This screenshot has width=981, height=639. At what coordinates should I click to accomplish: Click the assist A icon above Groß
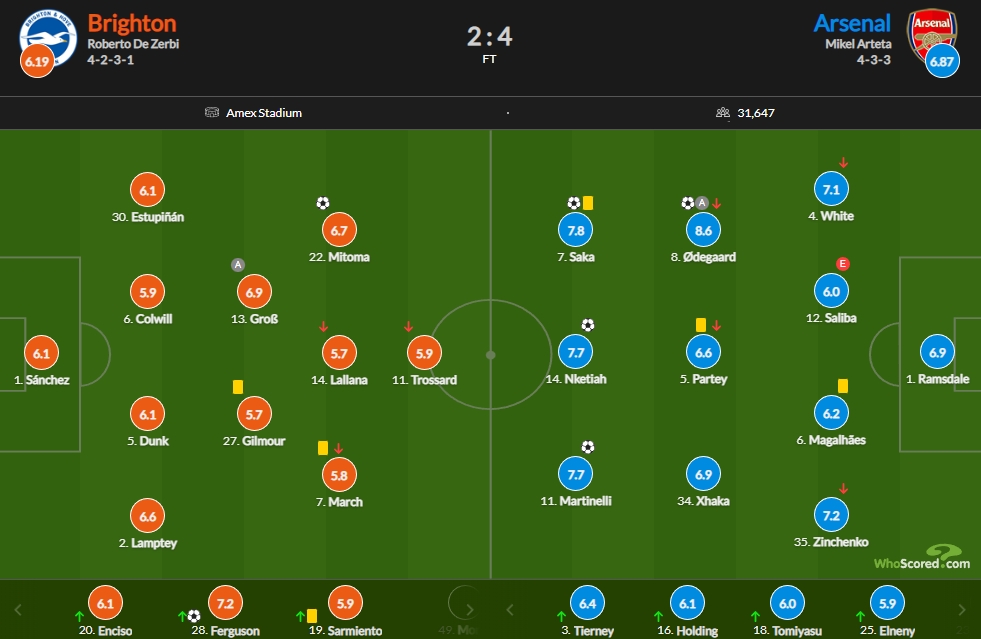pos(238,265)
